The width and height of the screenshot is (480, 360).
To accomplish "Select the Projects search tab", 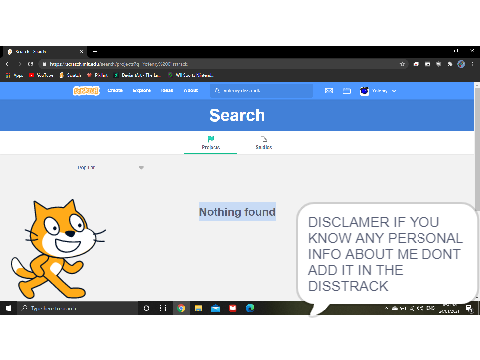I will 211,143.
